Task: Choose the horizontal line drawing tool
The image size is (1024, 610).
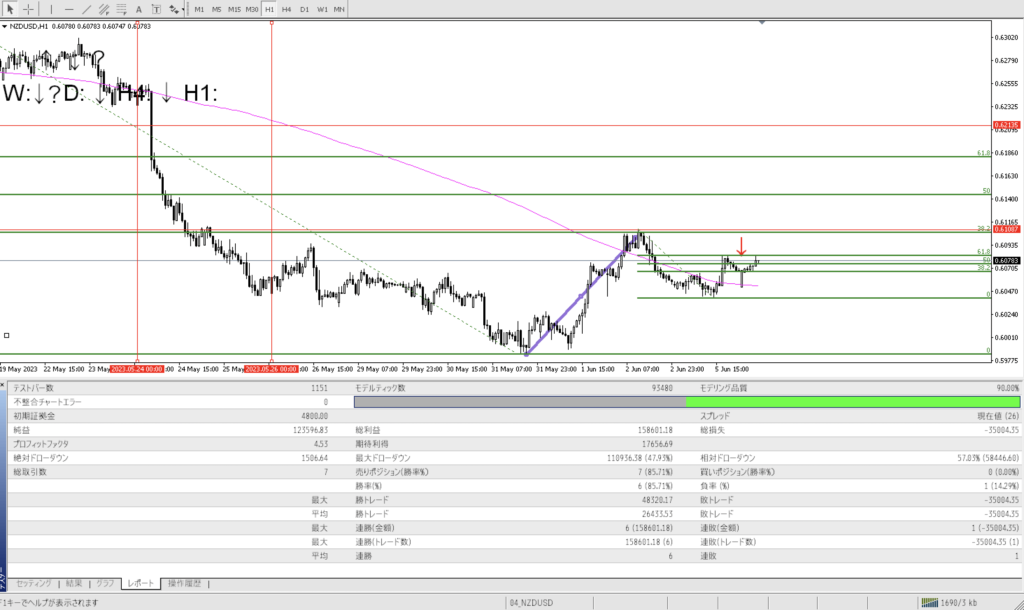Action: tap(68, 9)
